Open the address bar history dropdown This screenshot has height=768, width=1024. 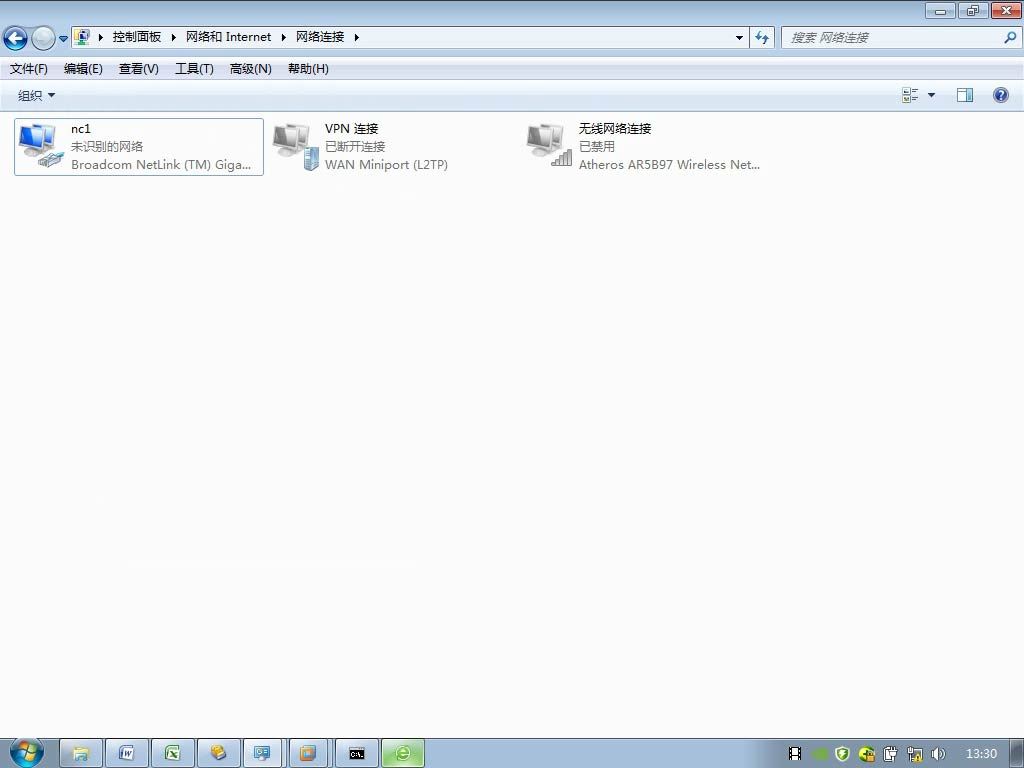point(739,38)
